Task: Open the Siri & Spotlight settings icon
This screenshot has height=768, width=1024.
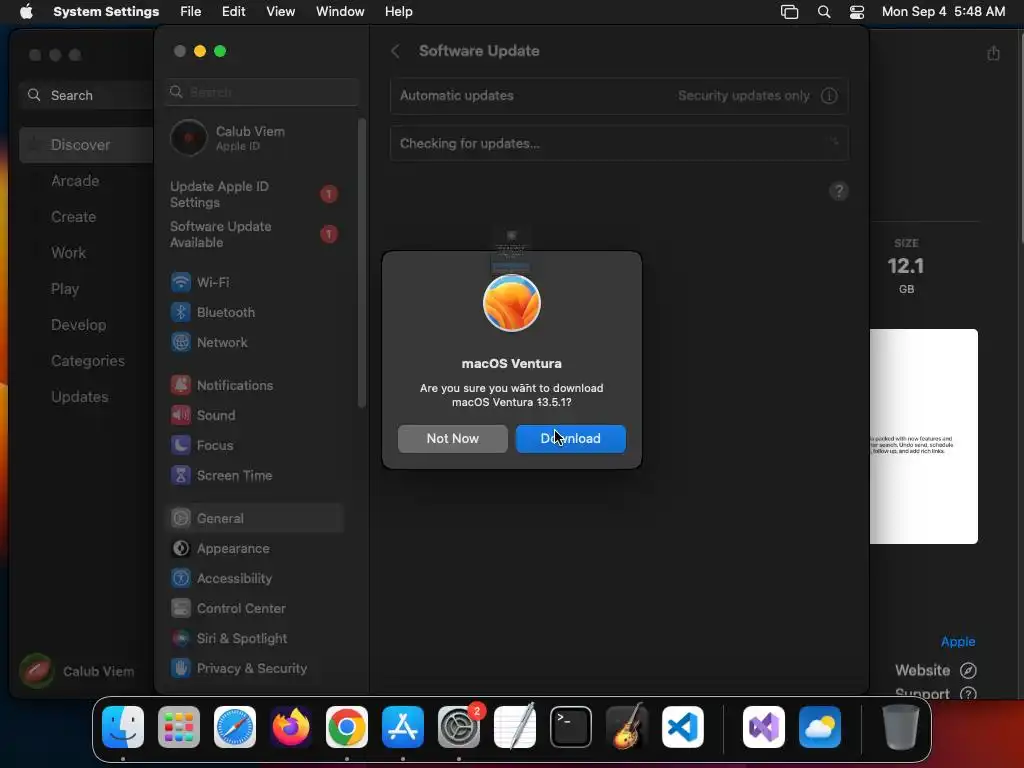Action: [181, 639]
